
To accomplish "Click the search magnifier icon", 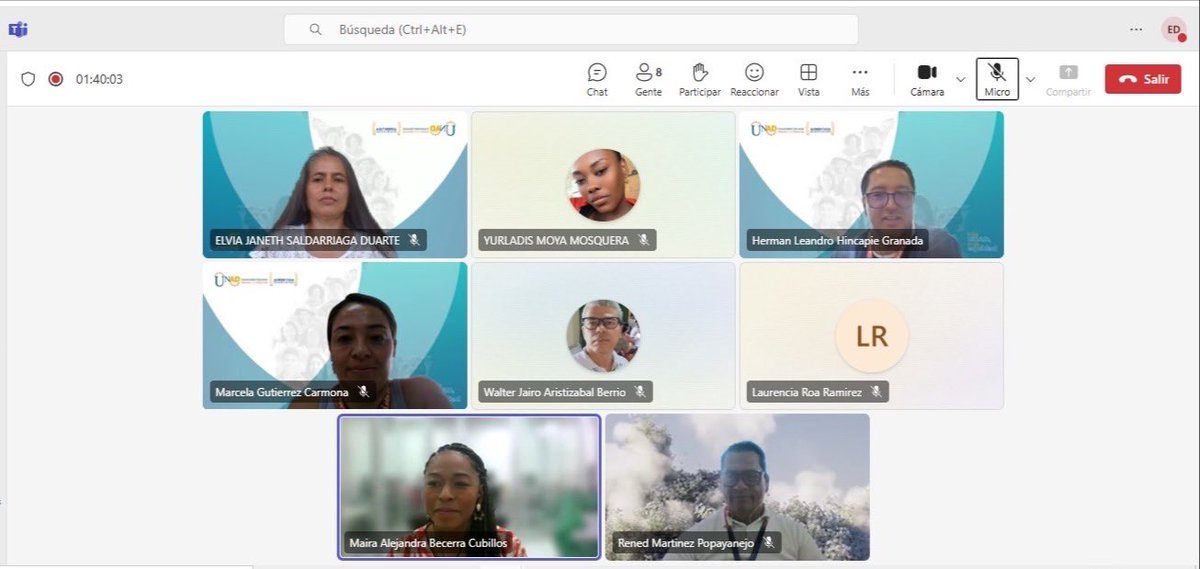I will click(x=315, y=29).
